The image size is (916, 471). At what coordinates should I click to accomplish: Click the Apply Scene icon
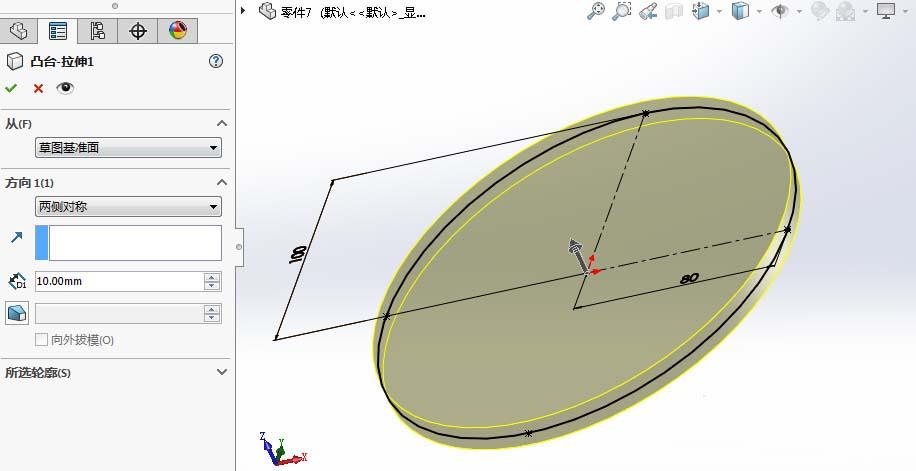click(x=845, y=11)
